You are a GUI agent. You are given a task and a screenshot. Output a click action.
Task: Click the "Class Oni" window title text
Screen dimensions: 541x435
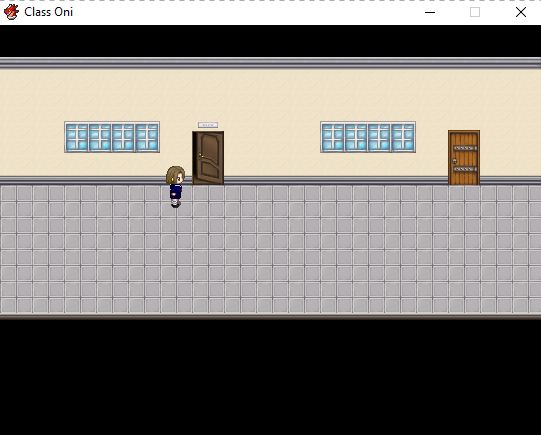[49, 12]
